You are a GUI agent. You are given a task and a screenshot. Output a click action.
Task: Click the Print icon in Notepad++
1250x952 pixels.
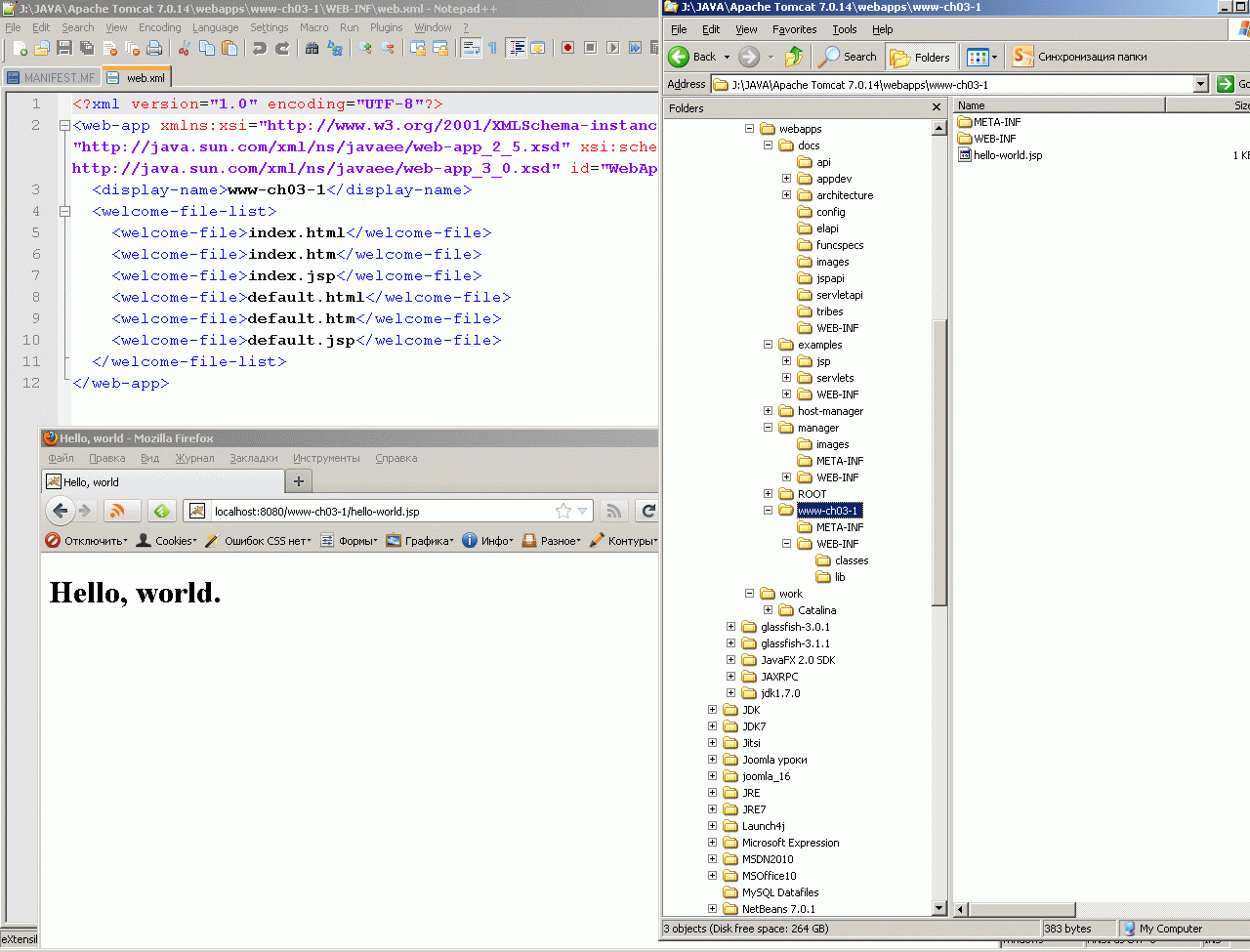(x=154, y=48)
